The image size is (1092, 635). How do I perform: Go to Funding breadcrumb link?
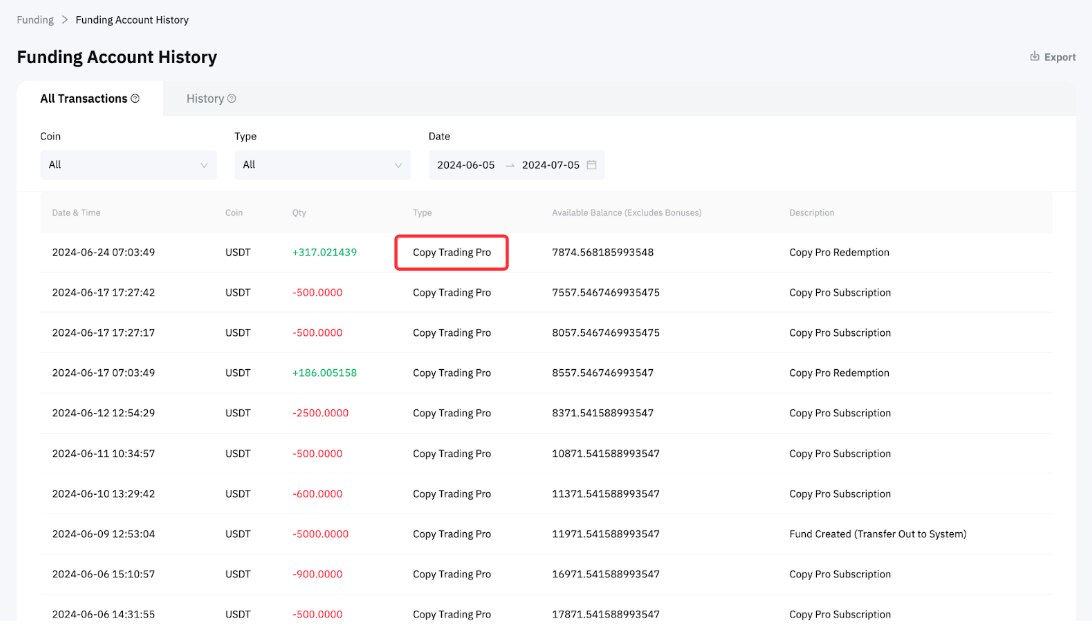point(35,20)
